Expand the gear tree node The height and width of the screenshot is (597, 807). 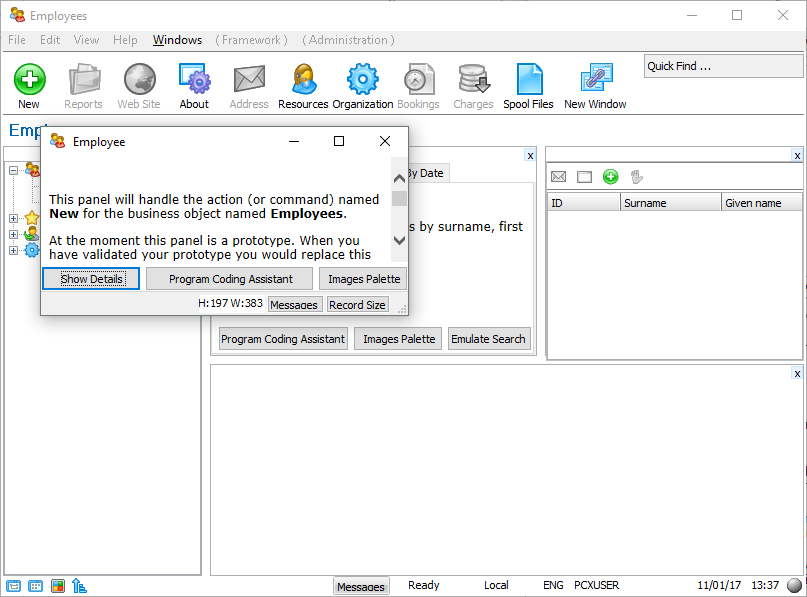(13, 250)
